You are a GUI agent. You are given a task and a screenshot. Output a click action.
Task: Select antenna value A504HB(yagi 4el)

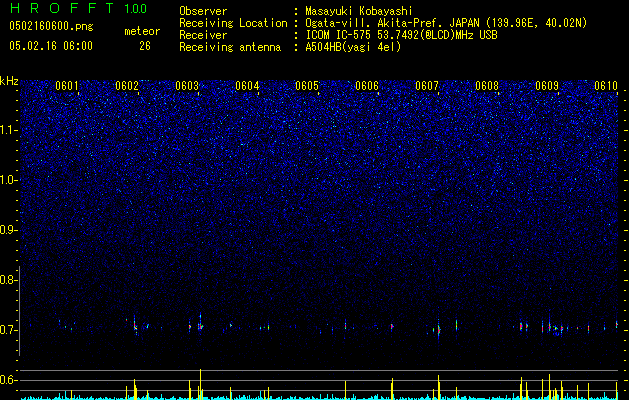point(353,47)
